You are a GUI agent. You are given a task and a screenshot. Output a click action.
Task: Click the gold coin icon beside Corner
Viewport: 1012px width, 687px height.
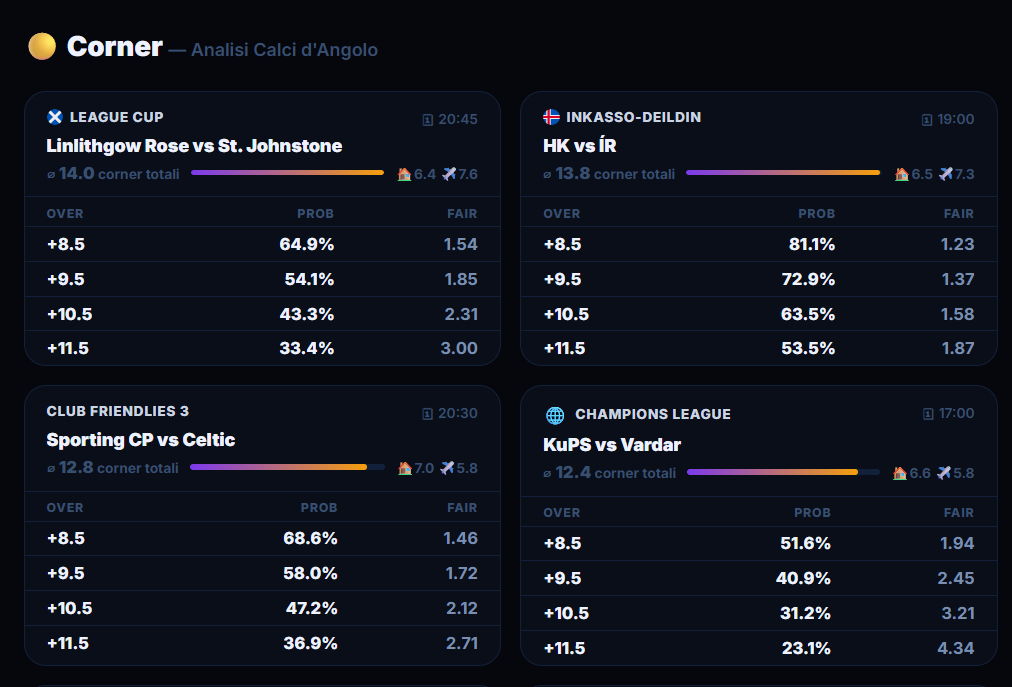(42, 46)
